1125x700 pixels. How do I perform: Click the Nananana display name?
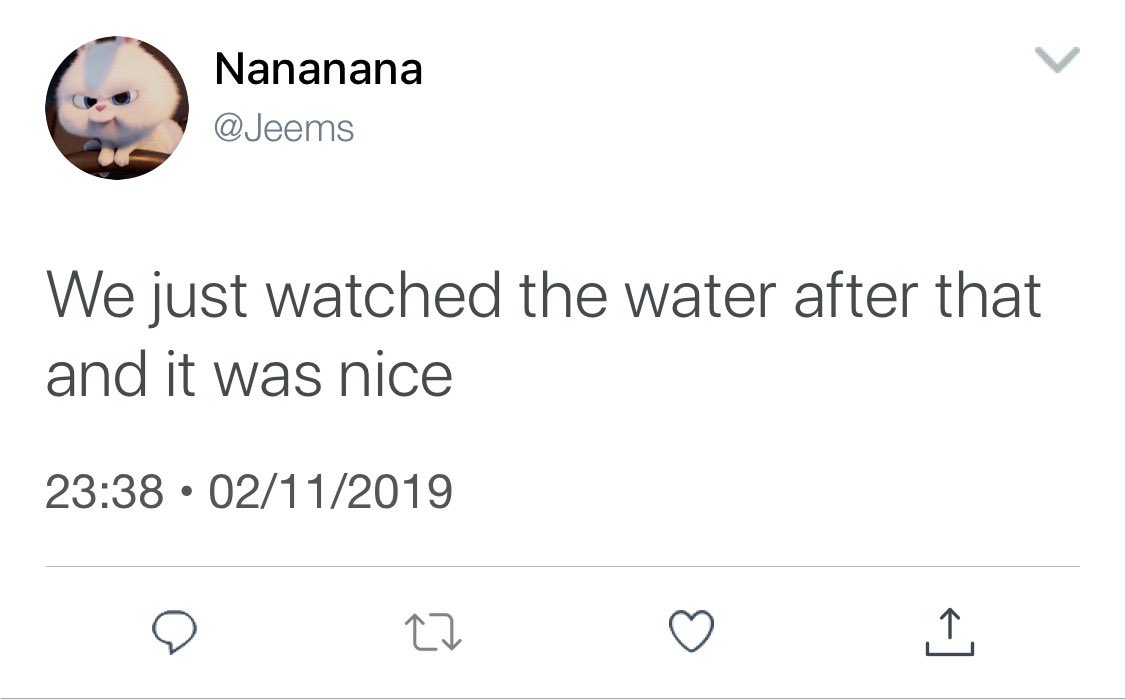pyautogui.click(x=319, y=69)
